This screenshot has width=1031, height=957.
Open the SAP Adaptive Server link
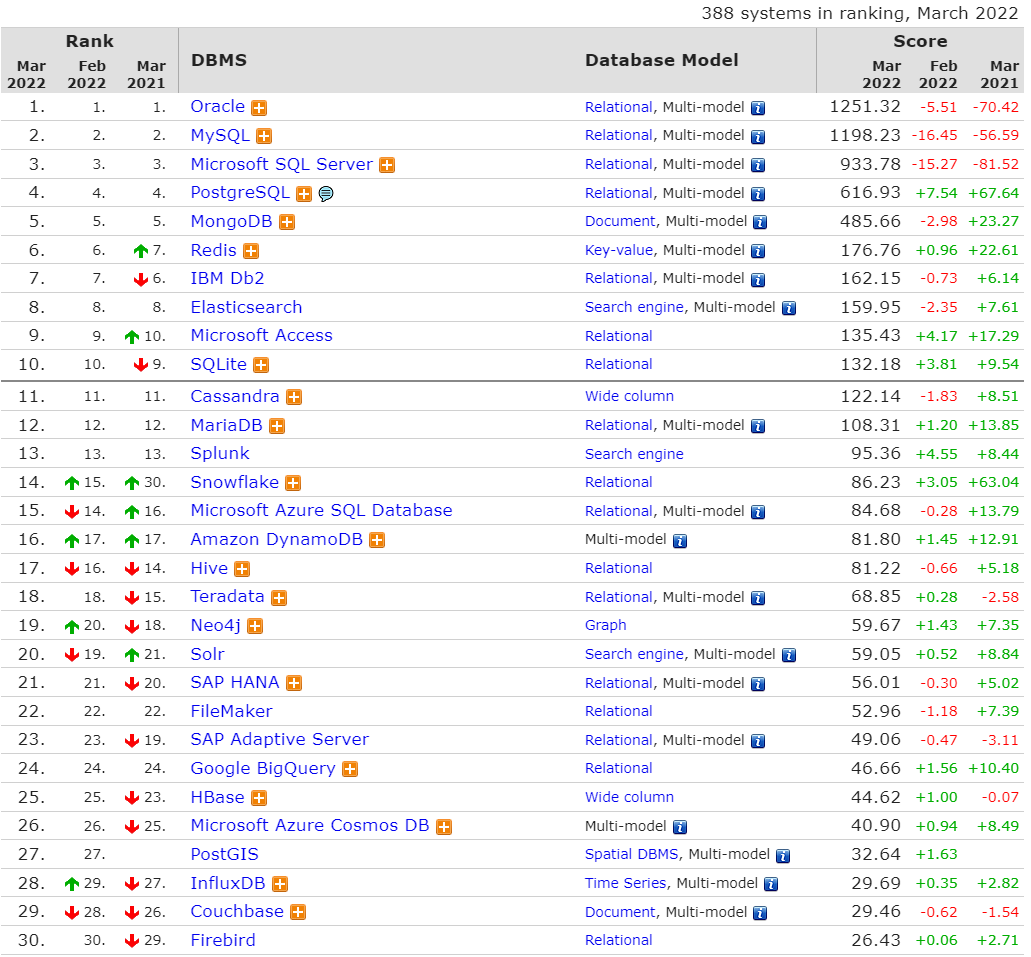pyautogui.click(x=280, y=740)
